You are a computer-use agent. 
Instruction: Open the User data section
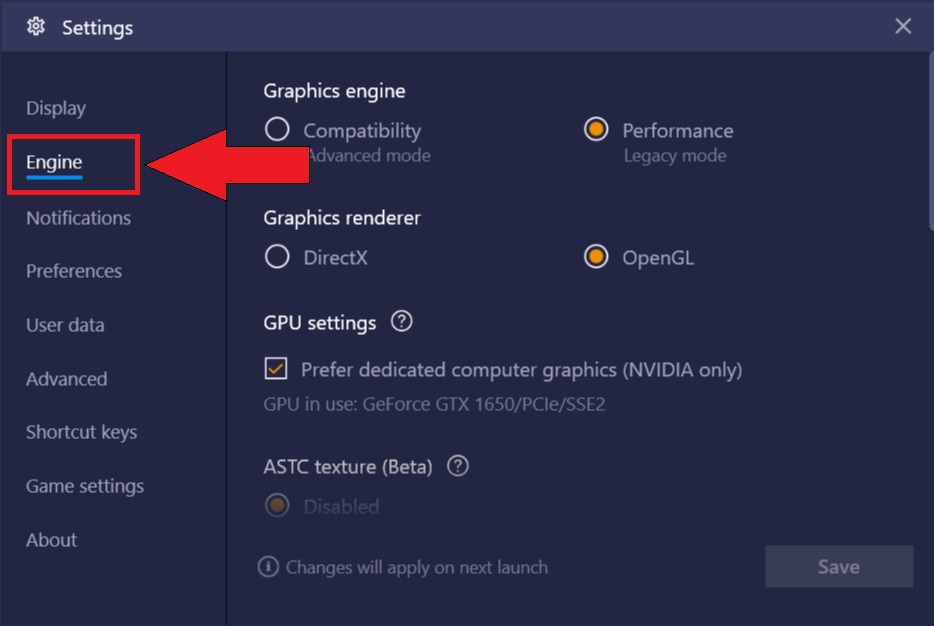66,325
